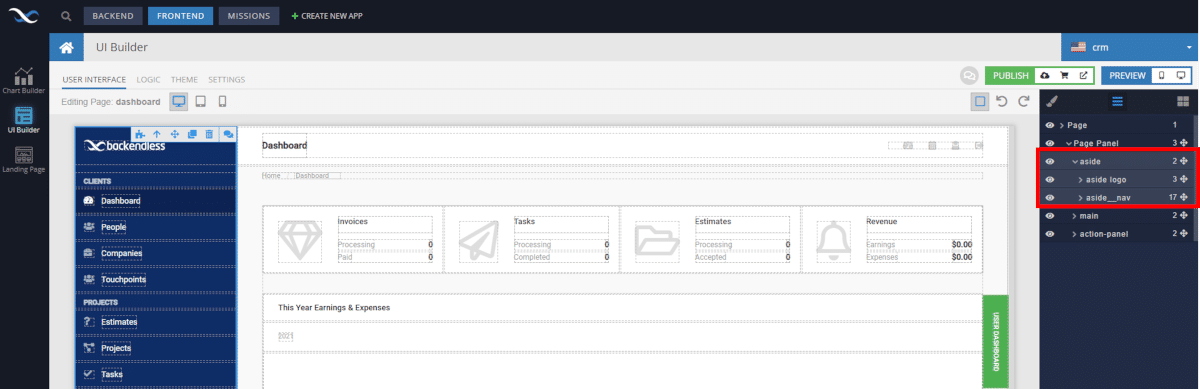Open the USER INTERFACE tab

coord(94,79)
